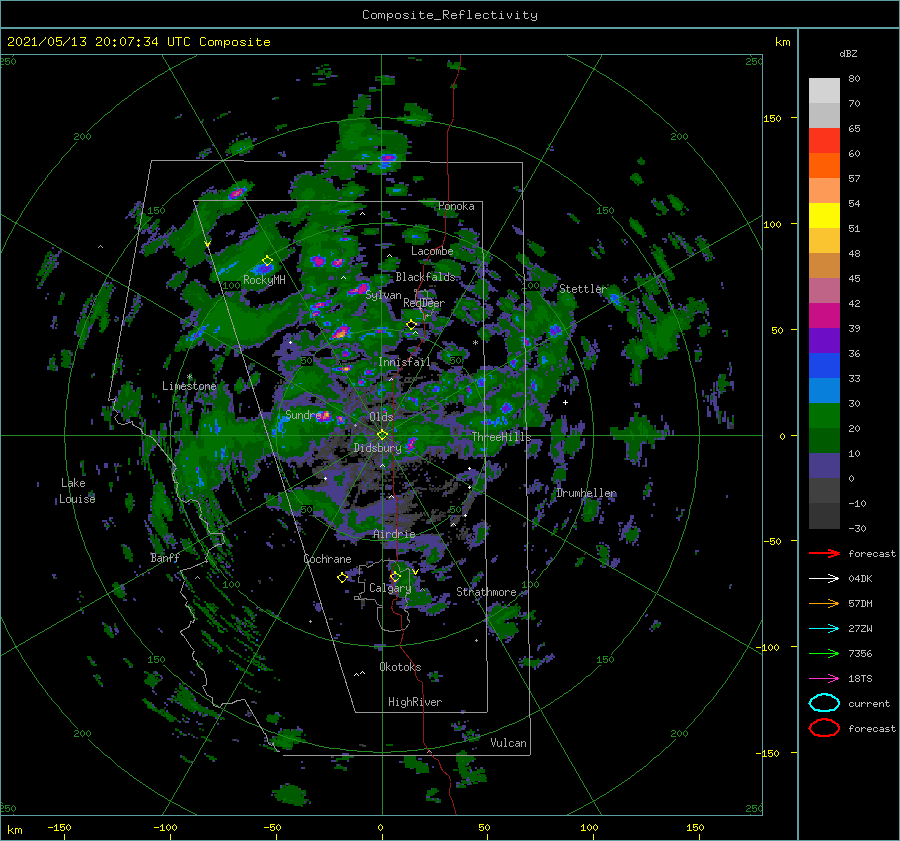Viewport: 900px width, 841px height.
Task: Click the Ponoka city label
Action: point(456,206)
